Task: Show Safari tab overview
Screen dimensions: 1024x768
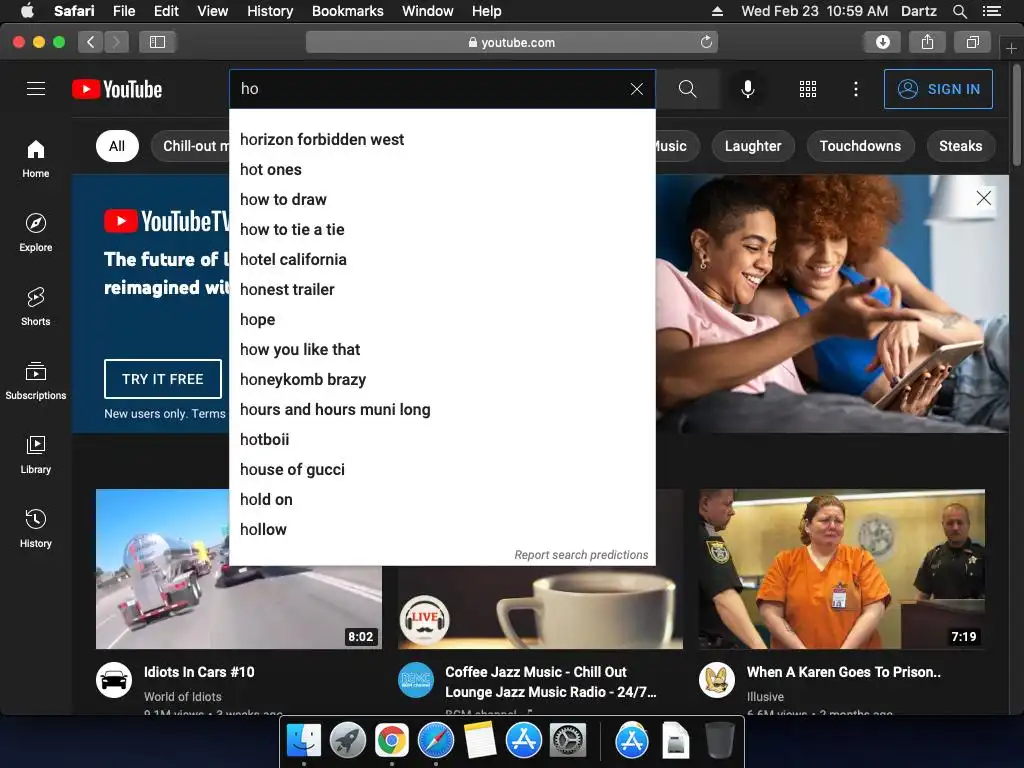Action: pos(972,42)
